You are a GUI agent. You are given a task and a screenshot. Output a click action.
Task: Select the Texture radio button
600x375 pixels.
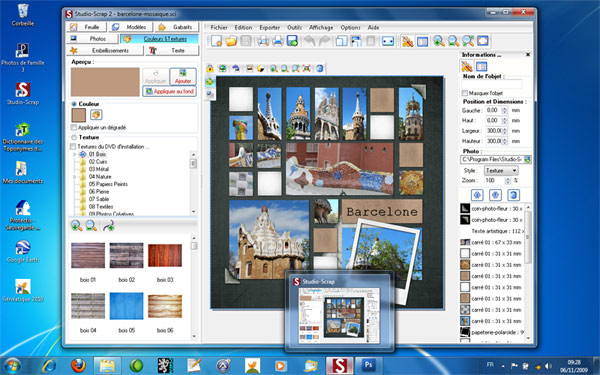[74, 137]
